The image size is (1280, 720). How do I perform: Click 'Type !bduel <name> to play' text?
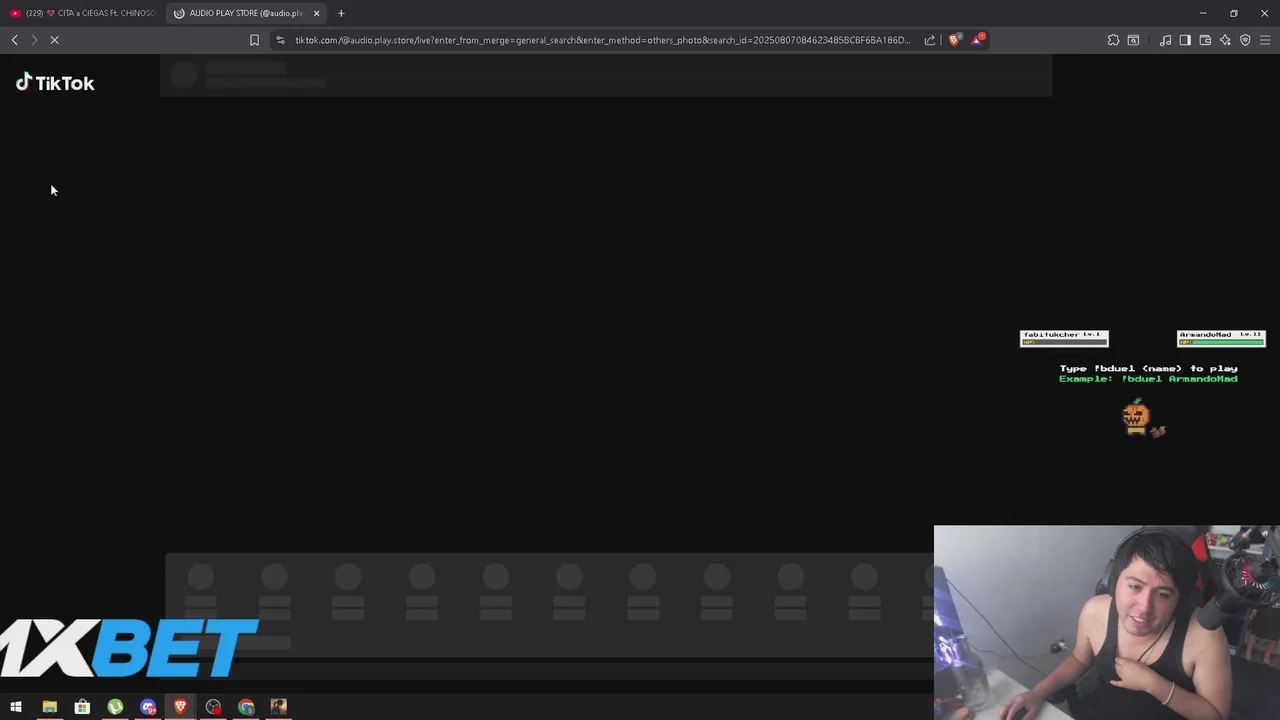coord(1148,368)
